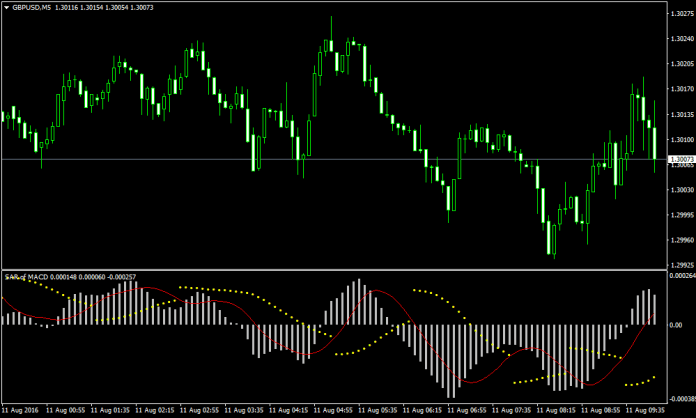Click the 0.00 level on indicator scale
Screen dimensions: 696x418
click(677, 325)
